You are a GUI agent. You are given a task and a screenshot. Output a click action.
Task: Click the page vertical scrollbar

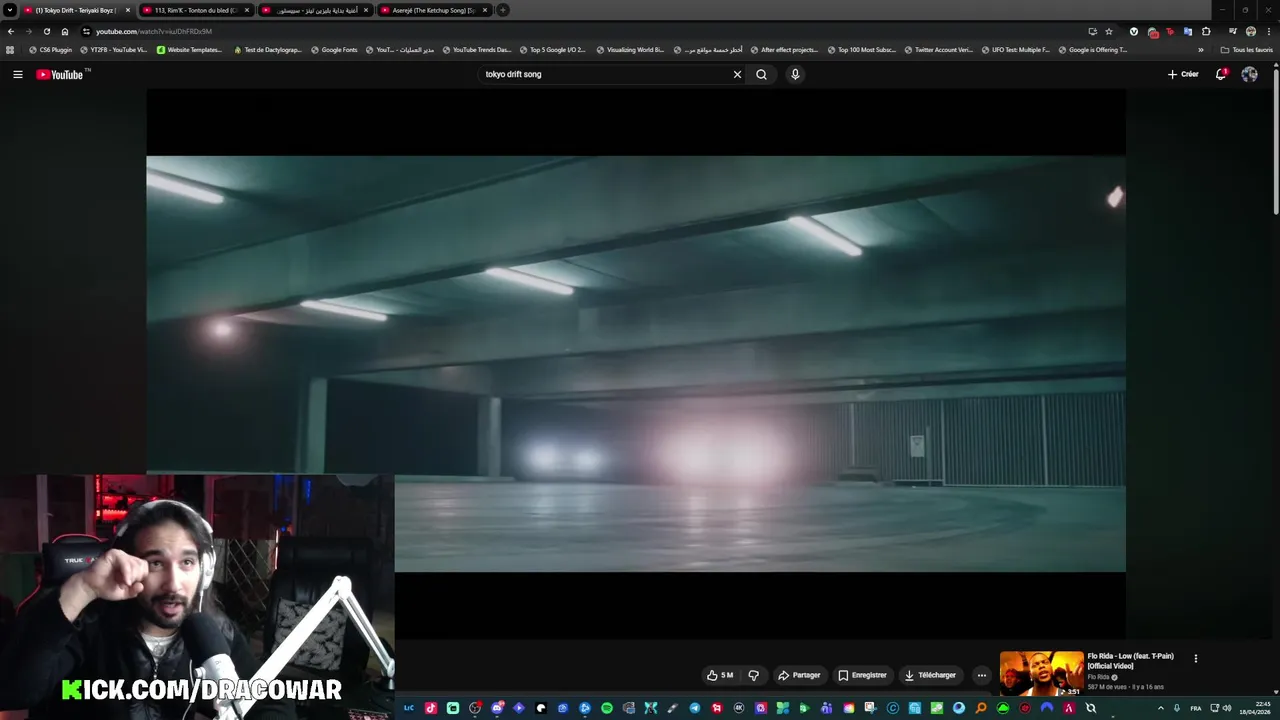(1276, 140)
